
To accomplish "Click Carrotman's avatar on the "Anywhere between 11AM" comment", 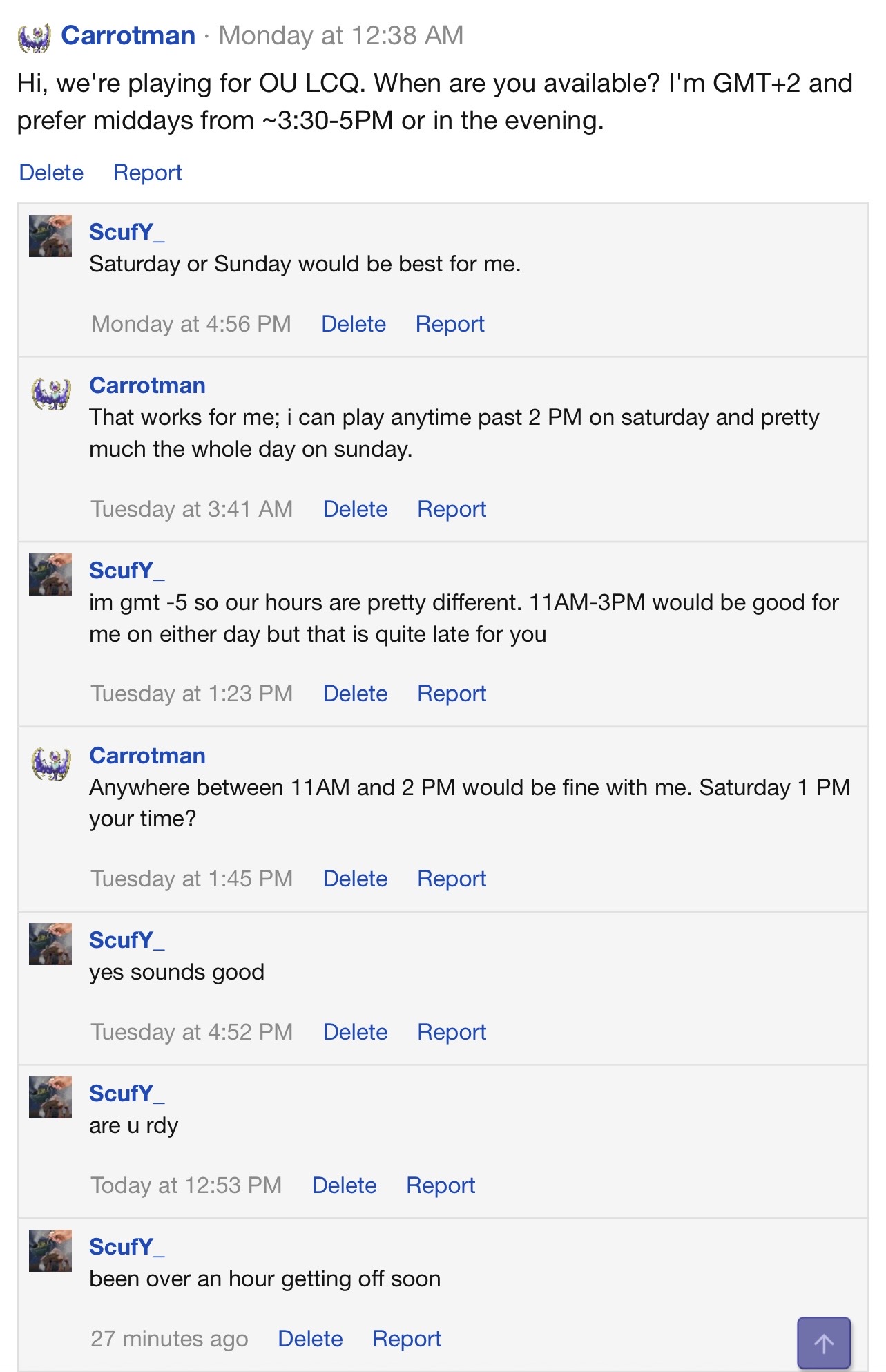I will pyautogui.click(x=51, y=764).
